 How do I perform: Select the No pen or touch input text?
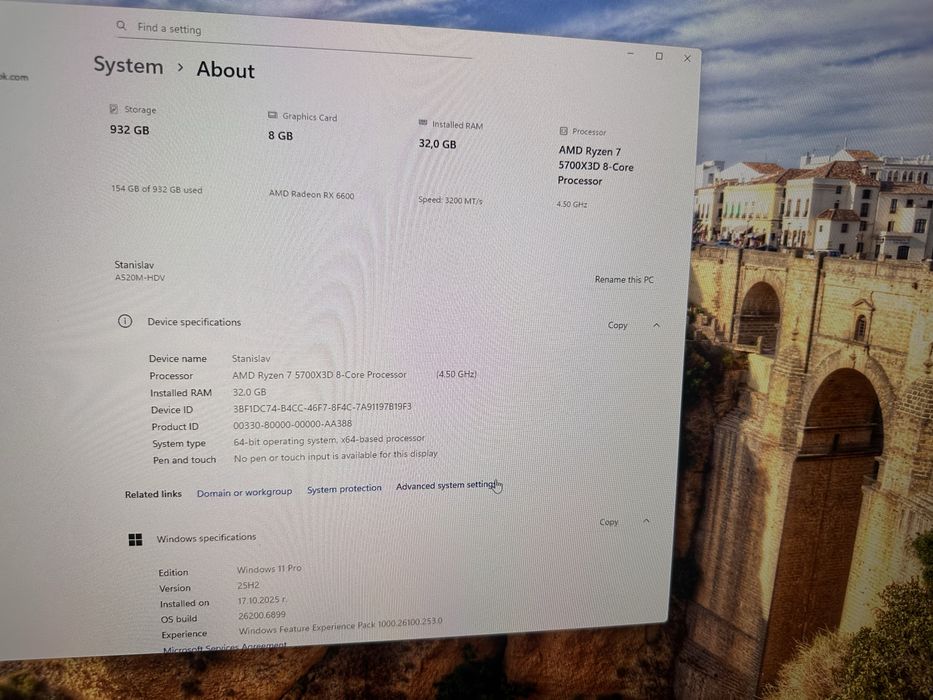coord(336,456)
